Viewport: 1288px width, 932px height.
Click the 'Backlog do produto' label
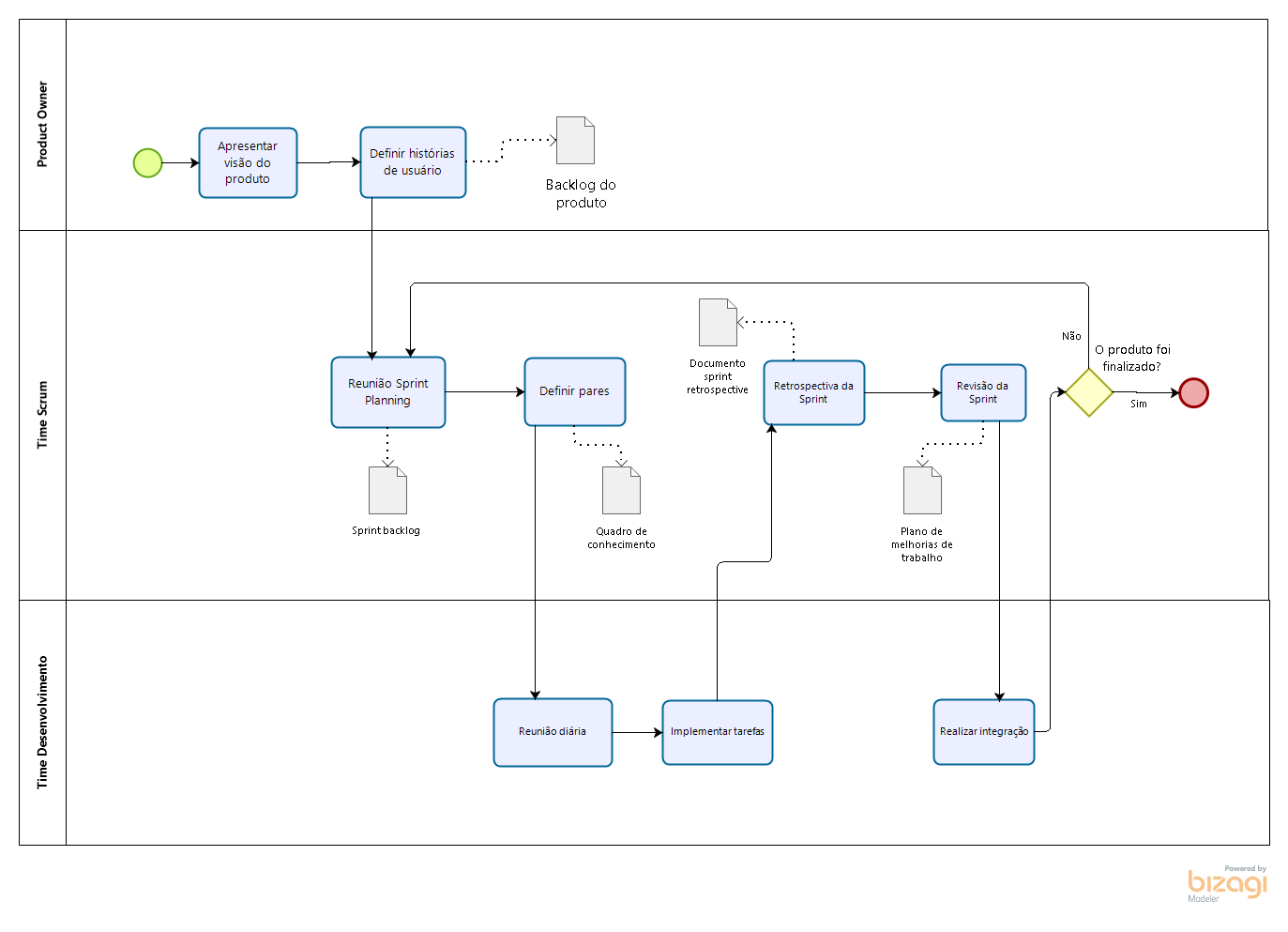[581, 193]
